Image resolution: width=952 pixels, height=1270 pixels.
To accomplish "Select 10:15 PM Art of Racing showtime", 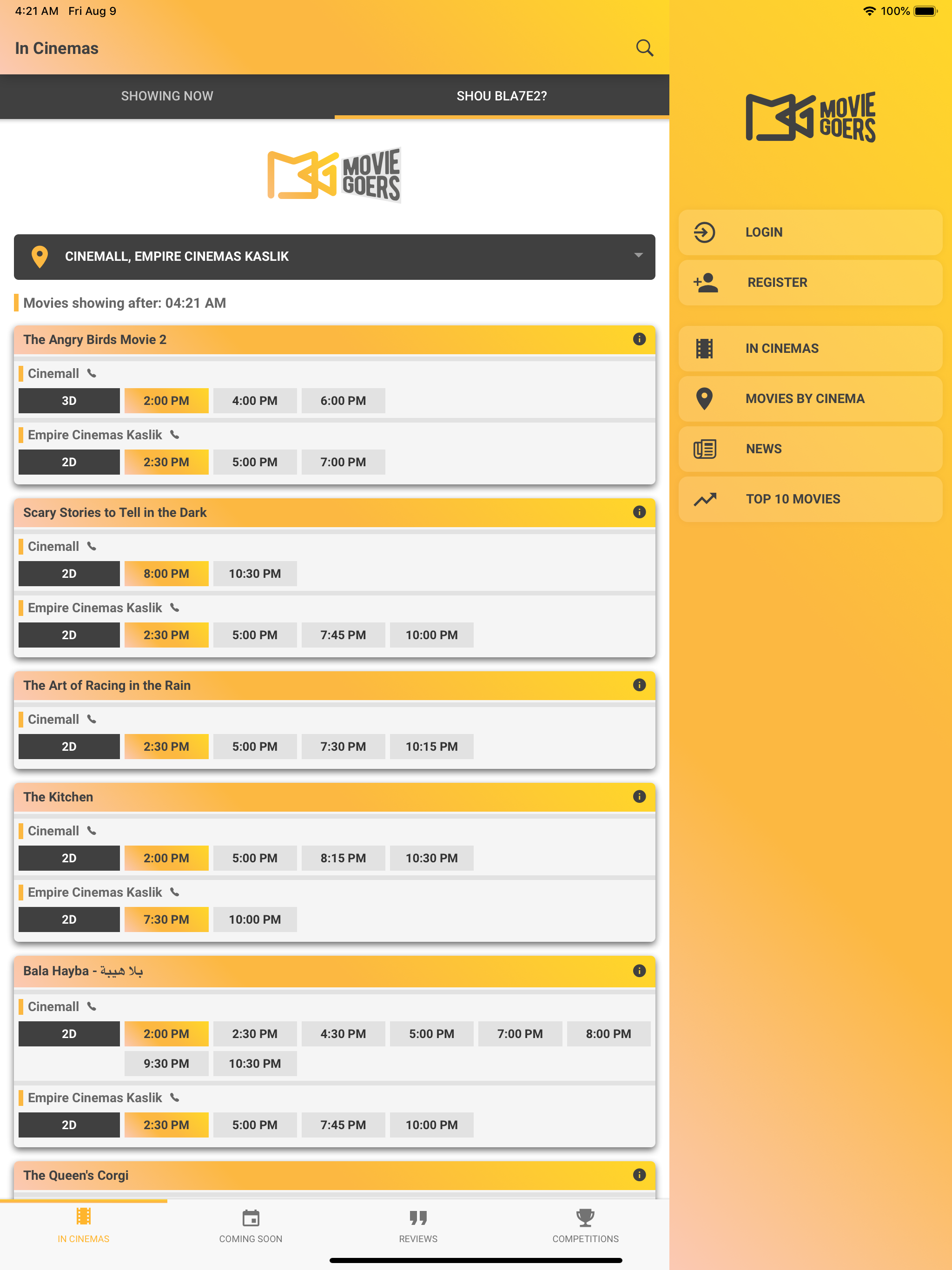I will tap(432, 747).
